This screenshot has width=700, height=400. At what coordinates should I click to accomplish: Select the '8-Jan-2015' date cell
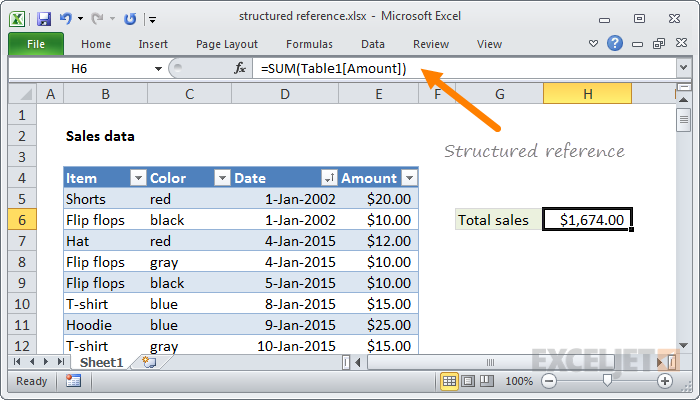(285, 304)
